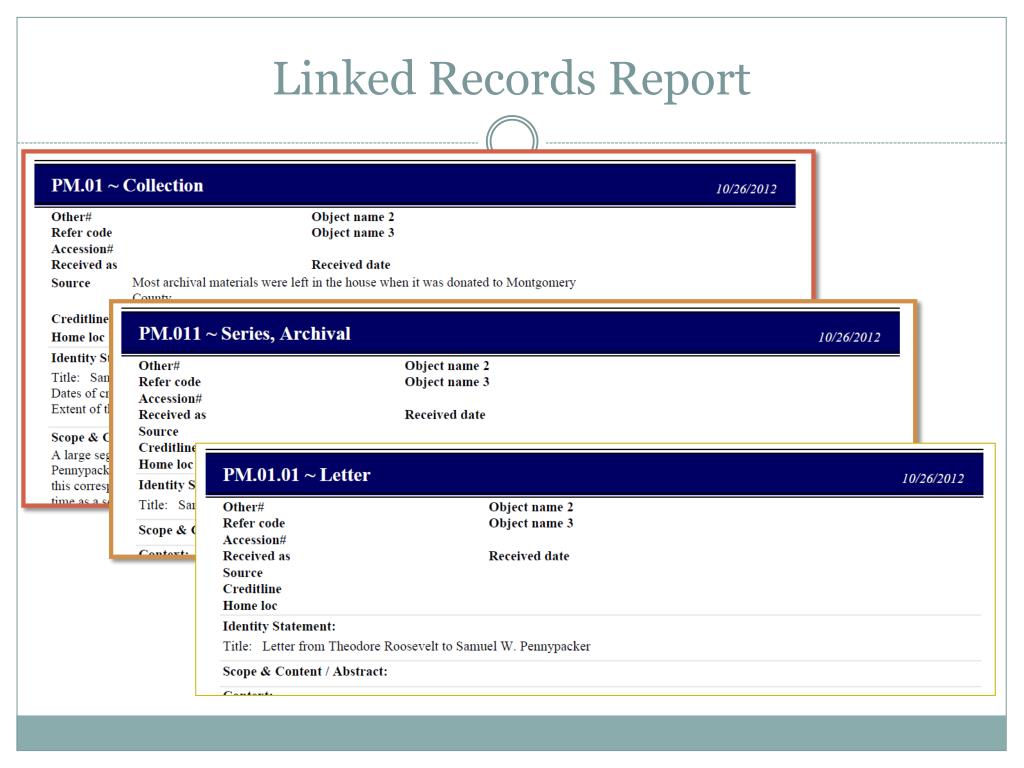The width and height of the screenshot is (1024, 768).
Task: Click 'Other#' label in the Letter report
Action: [243, 507]
